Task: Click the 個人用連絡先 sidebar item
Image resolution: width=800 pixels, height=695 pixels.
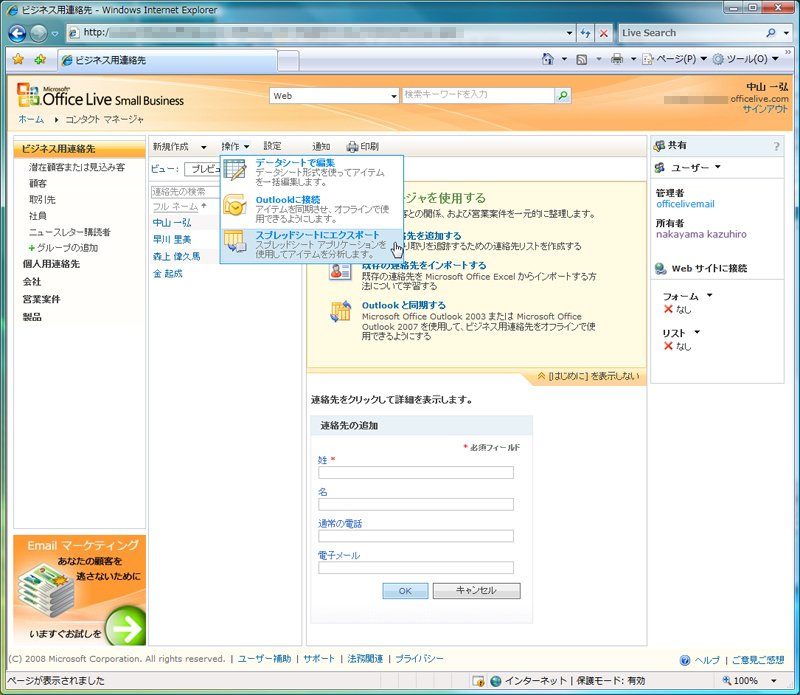Action: 51,264
